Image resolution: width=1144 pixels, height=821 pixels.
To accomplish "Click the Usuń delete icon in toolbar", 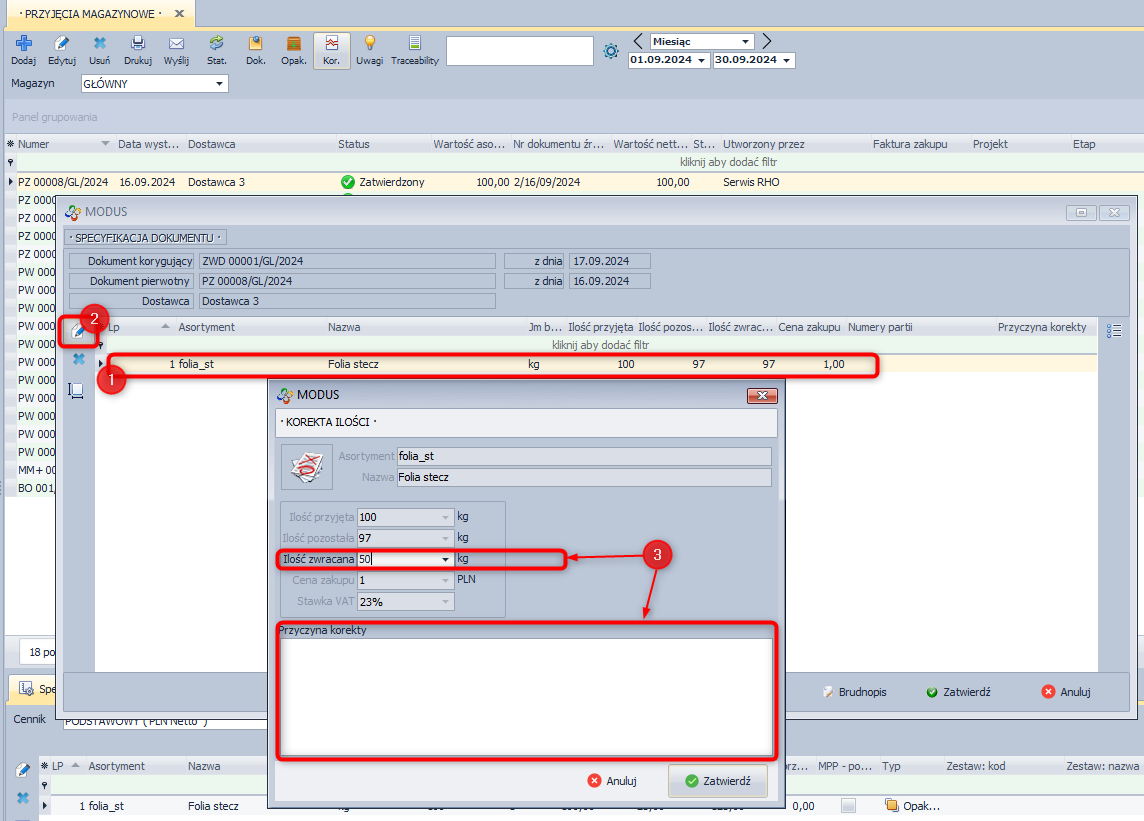I will (100, 48).
